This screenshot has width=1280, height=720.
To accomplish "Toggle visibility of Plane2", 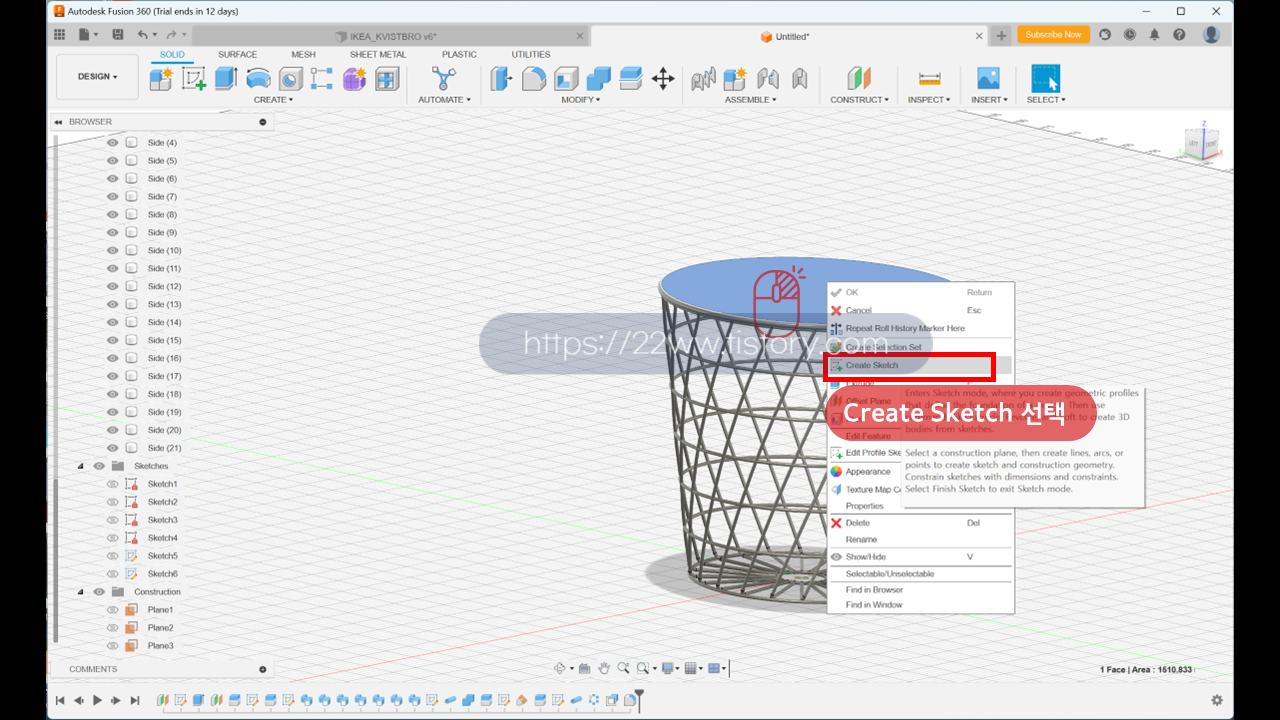I will click(x=112, y=628).
